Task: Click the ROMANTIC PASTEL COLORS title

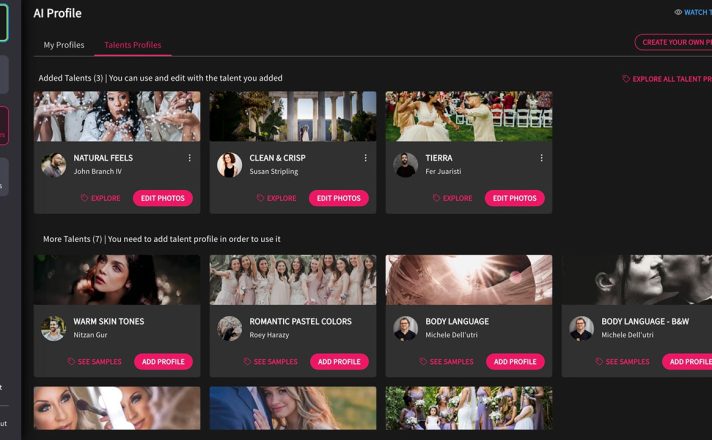Action: click(300, 321)
